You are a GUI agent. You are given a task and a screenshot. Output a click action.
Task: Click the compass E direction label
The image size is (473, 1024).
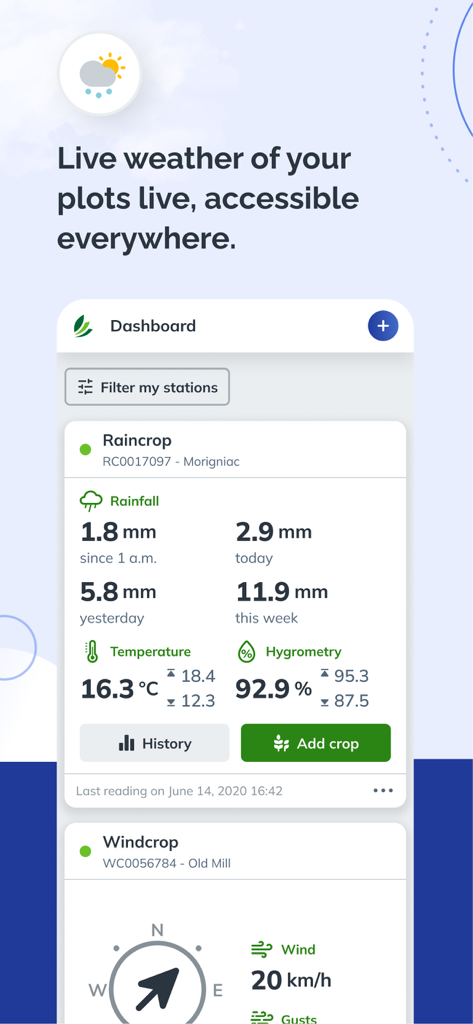[x=218, y=991]
